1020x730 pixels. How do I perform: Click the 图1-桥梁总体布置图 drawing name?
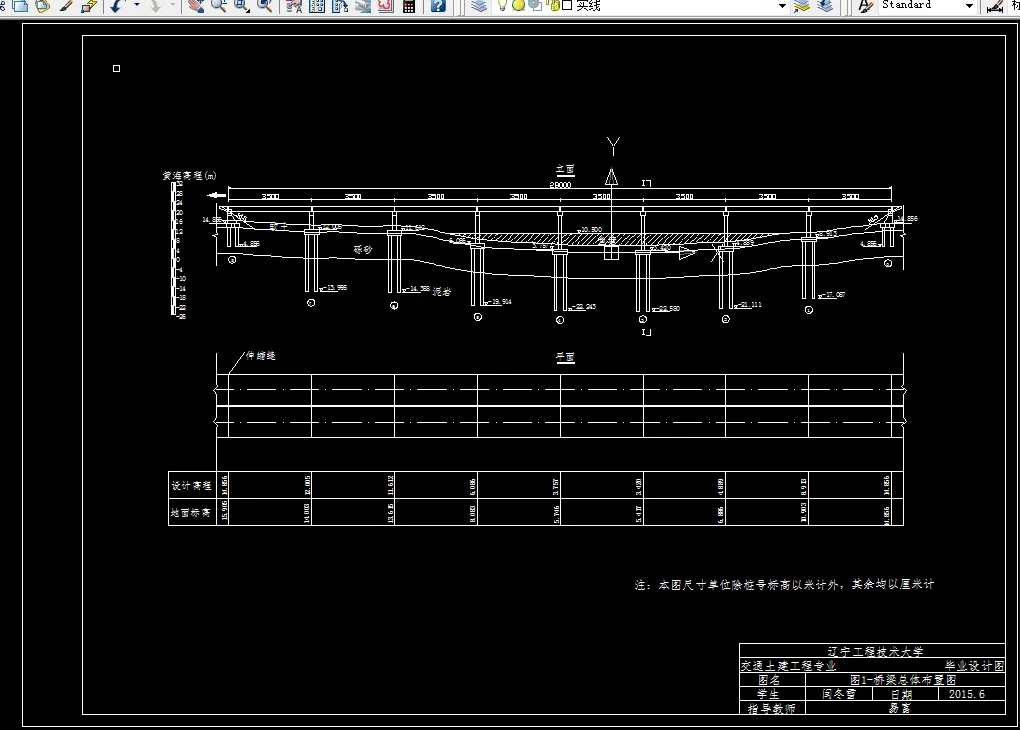(903, 680)
